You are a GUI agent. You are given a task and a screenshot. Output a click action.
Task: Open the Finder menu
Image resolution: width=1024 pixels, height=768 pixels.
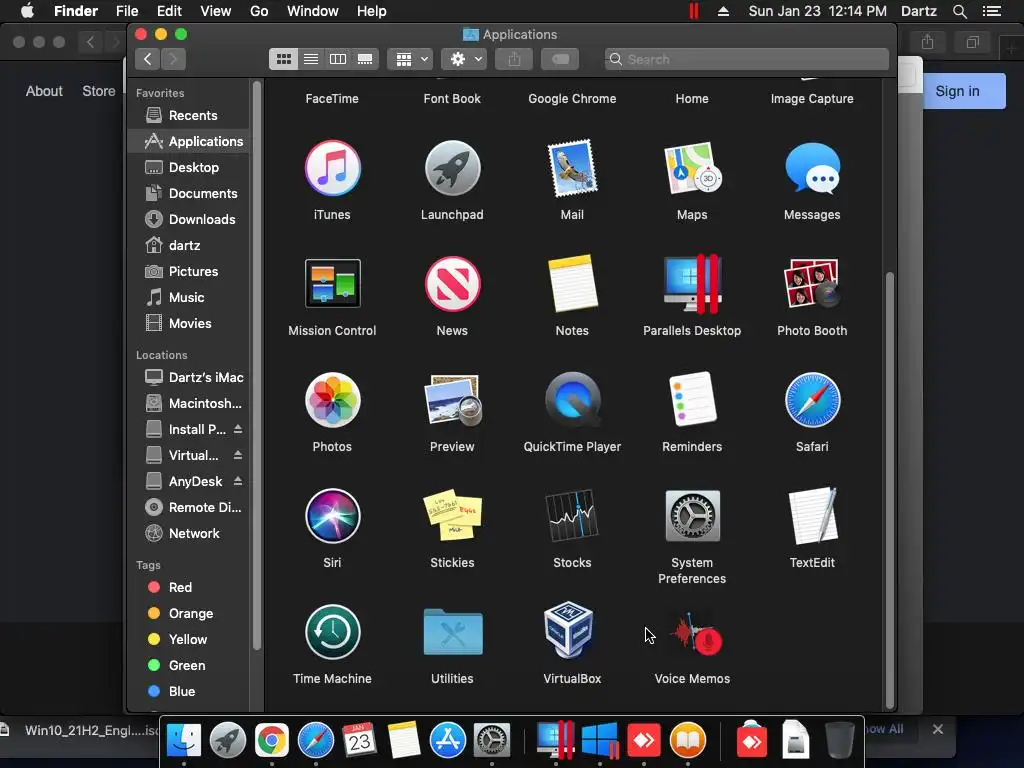tap(76, 11)
